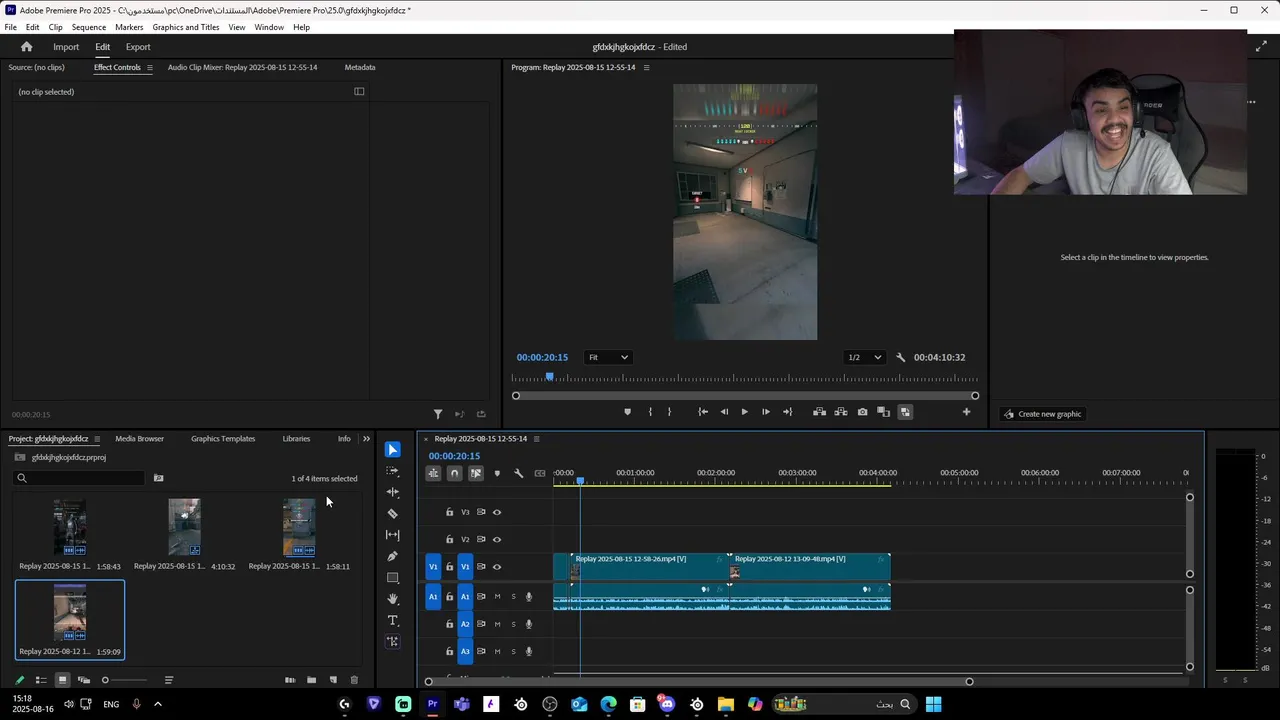The width and height of the screenshot is (1280, 720).
Task: Open the Fit zoom level dropdown
Action: click(x=608, y=357)
